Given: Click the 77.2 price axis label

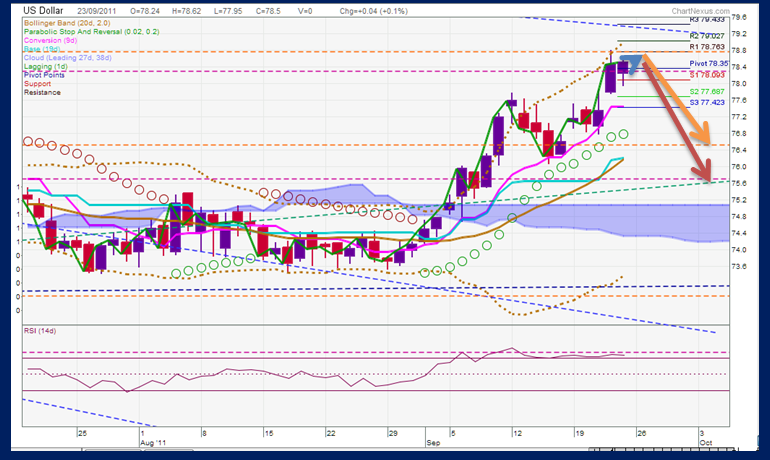Looking at the screenshot, I should [739, 117].
